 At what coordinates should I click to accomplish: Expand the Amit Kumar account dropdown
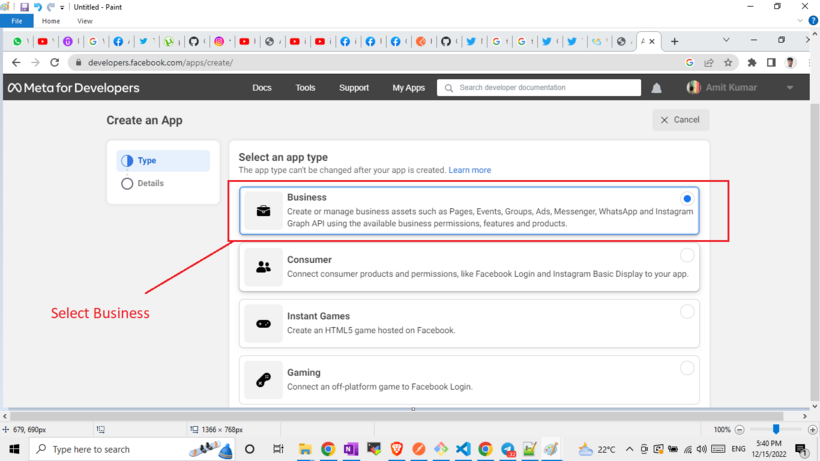pyautogui.click(x=790, y=88)
